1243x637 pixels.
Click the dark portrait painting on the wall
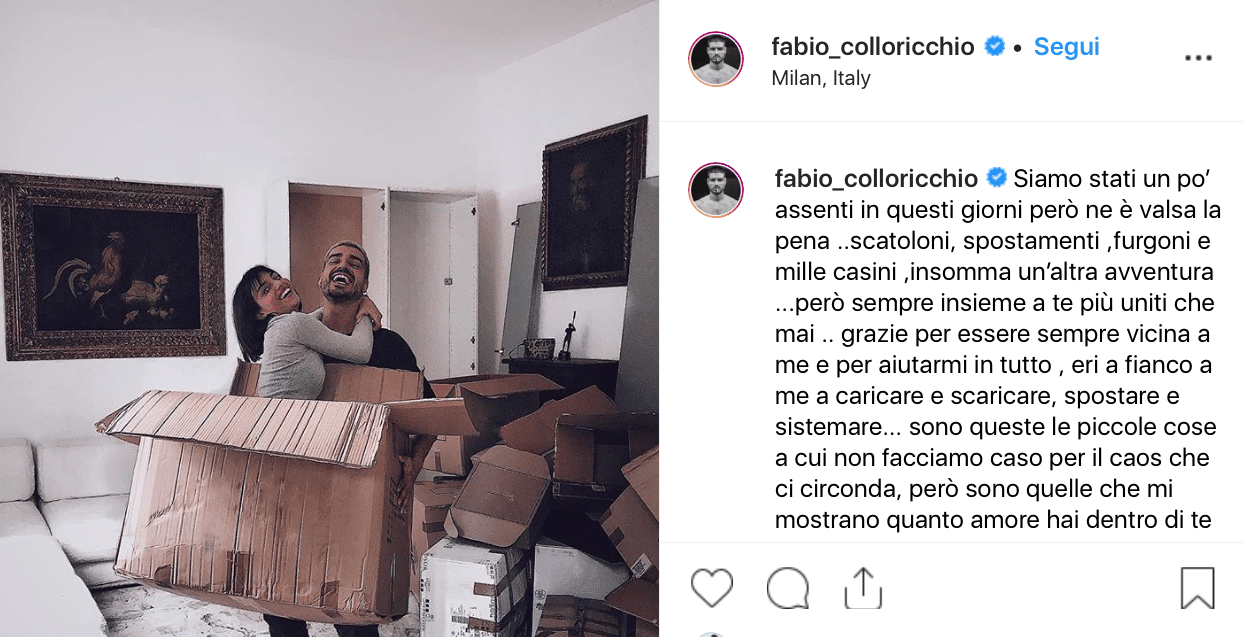coord(594,203)
